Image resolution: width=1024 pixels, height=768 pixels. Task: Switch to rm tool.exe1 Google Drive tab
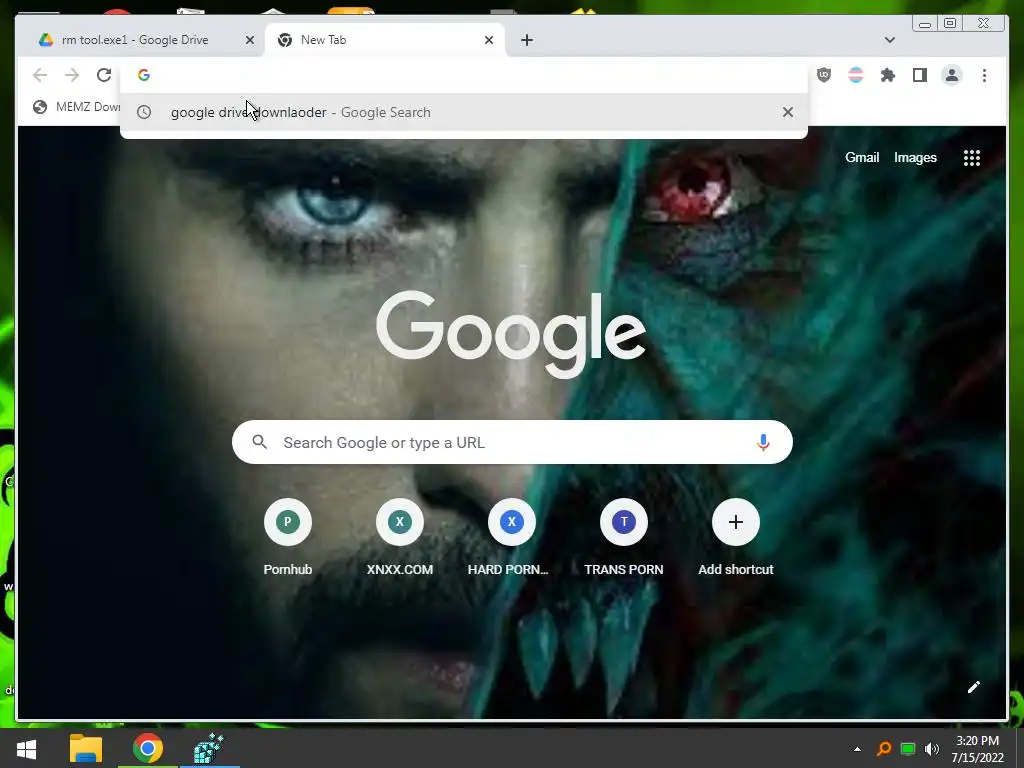(x=134, y=40)
